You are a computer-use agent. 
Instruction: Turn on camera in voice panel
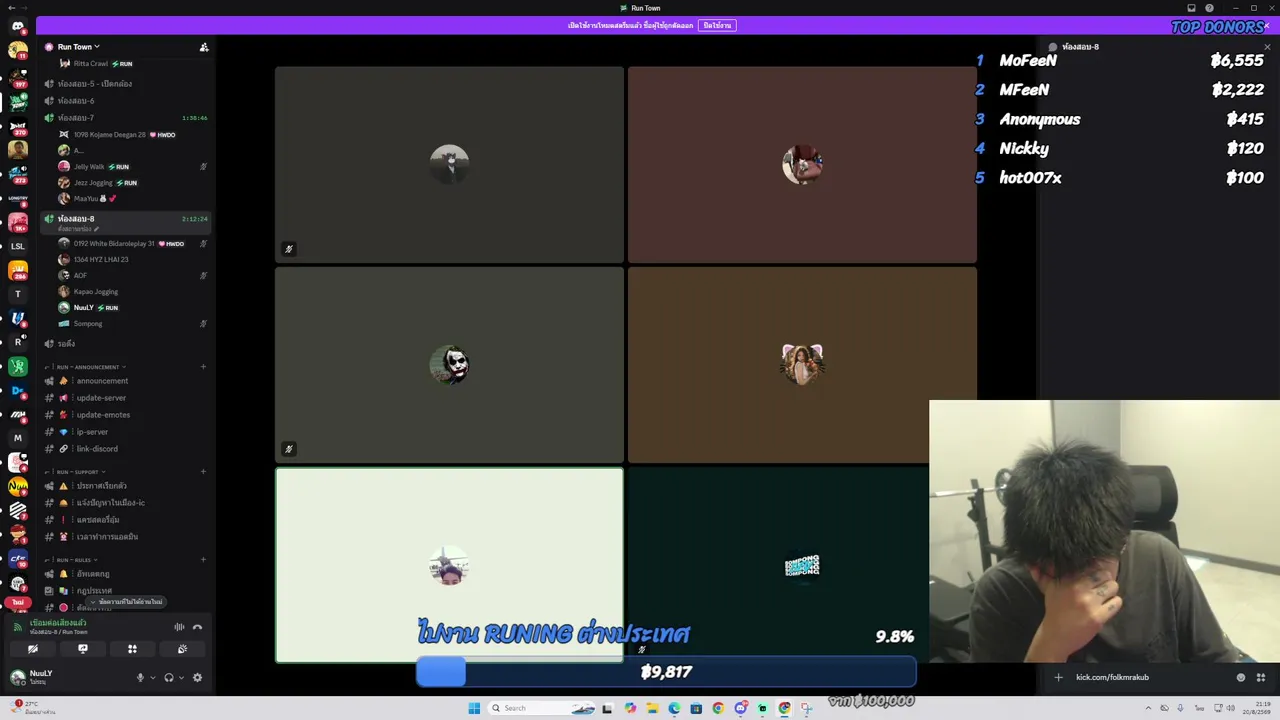(x=33, y=649)
